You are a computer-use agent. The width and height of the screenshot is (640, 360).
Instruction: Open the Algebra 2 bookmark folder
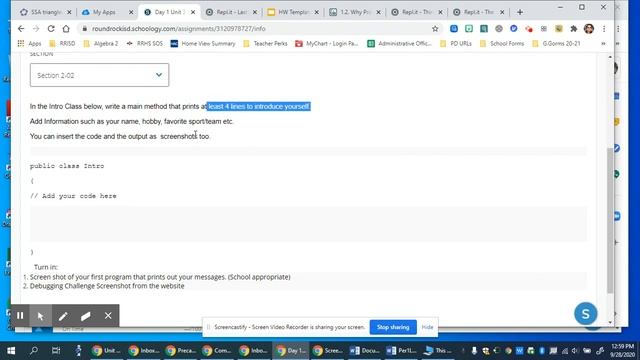coord(101,43)
